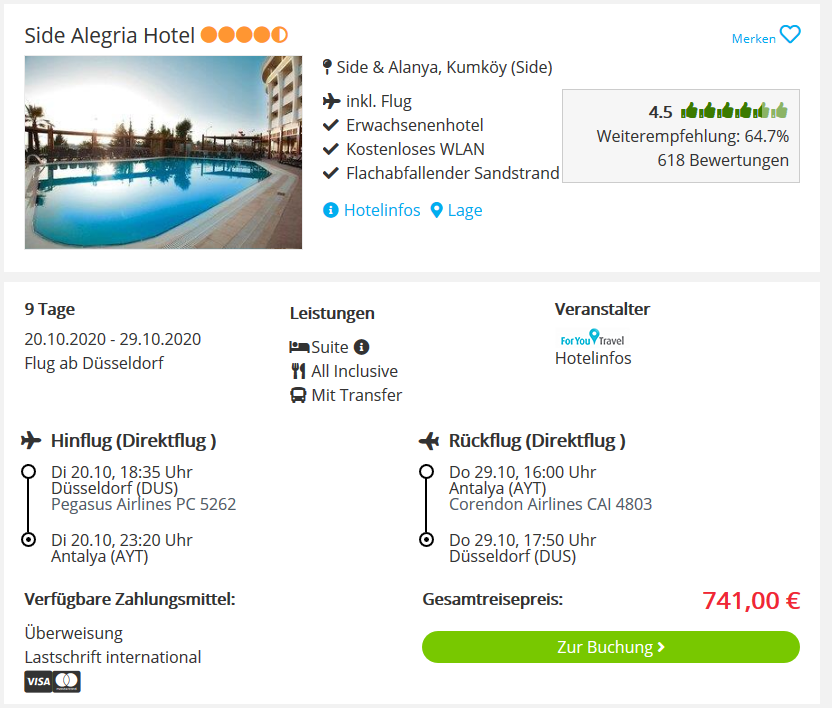Screen dimensions: 832x708
Task: Click the Hotelinfos info icon
Action: [x=331, y=210]
